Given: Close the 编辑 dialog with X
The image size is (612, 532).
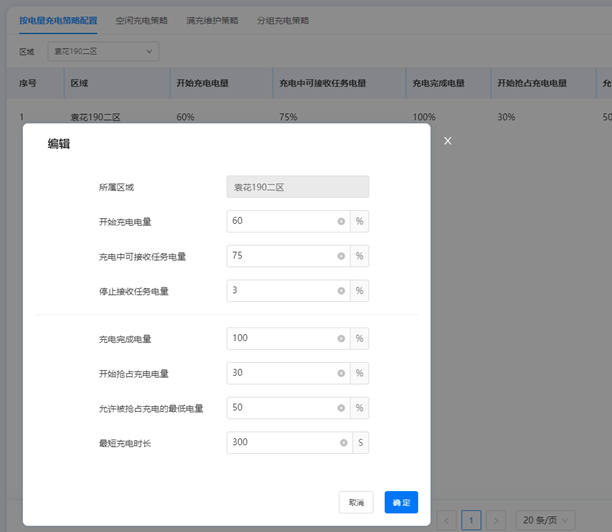Looking at the screenshot, I should tap(447, 141).
